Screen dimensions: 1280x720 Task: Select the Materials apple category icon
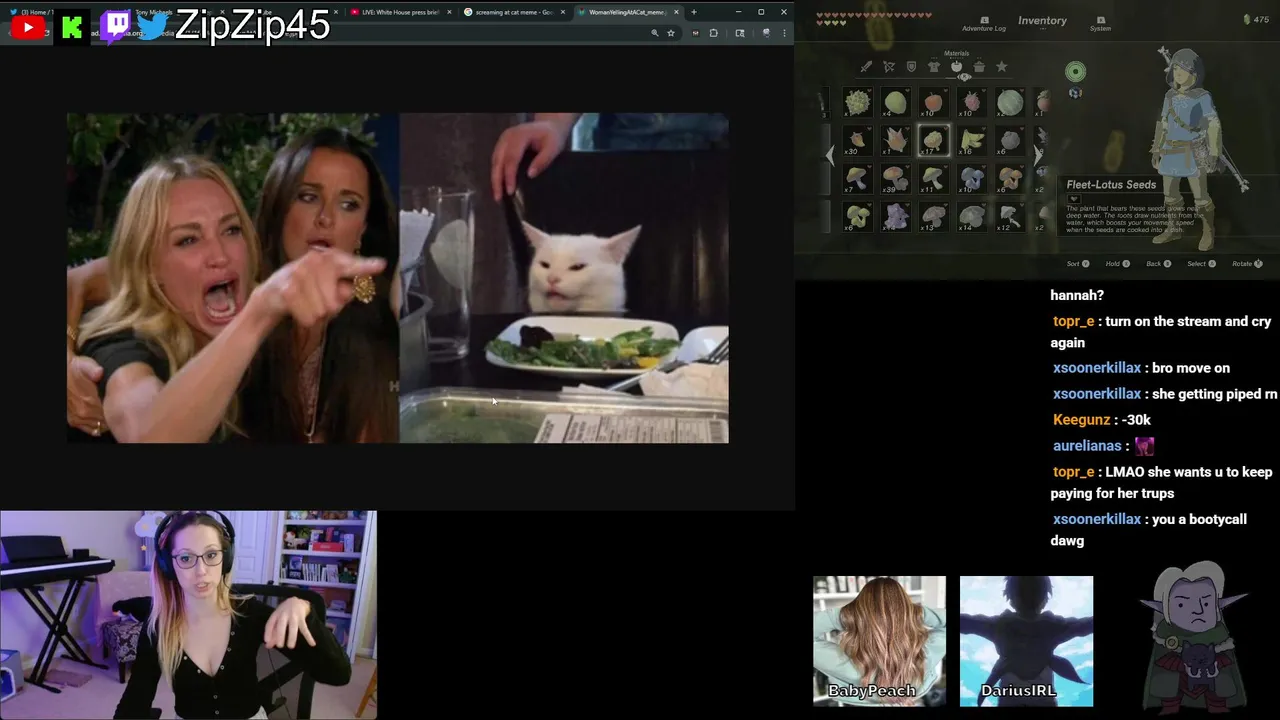[x=957, y=67]
